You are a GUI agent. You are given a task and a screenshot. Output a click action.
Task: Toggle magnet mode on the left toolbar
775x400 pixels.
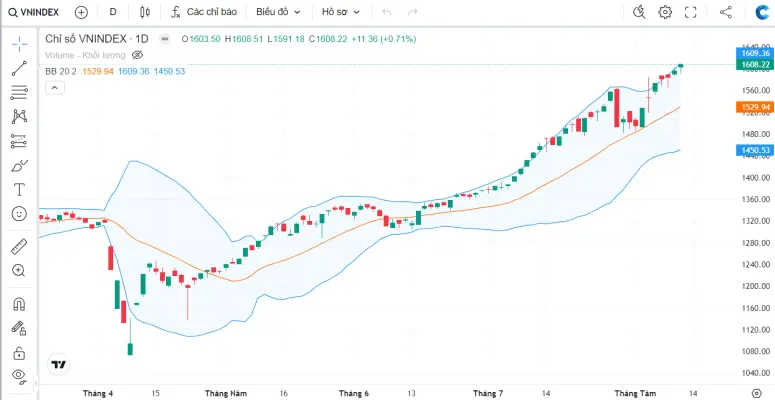(x=19, y=303)
